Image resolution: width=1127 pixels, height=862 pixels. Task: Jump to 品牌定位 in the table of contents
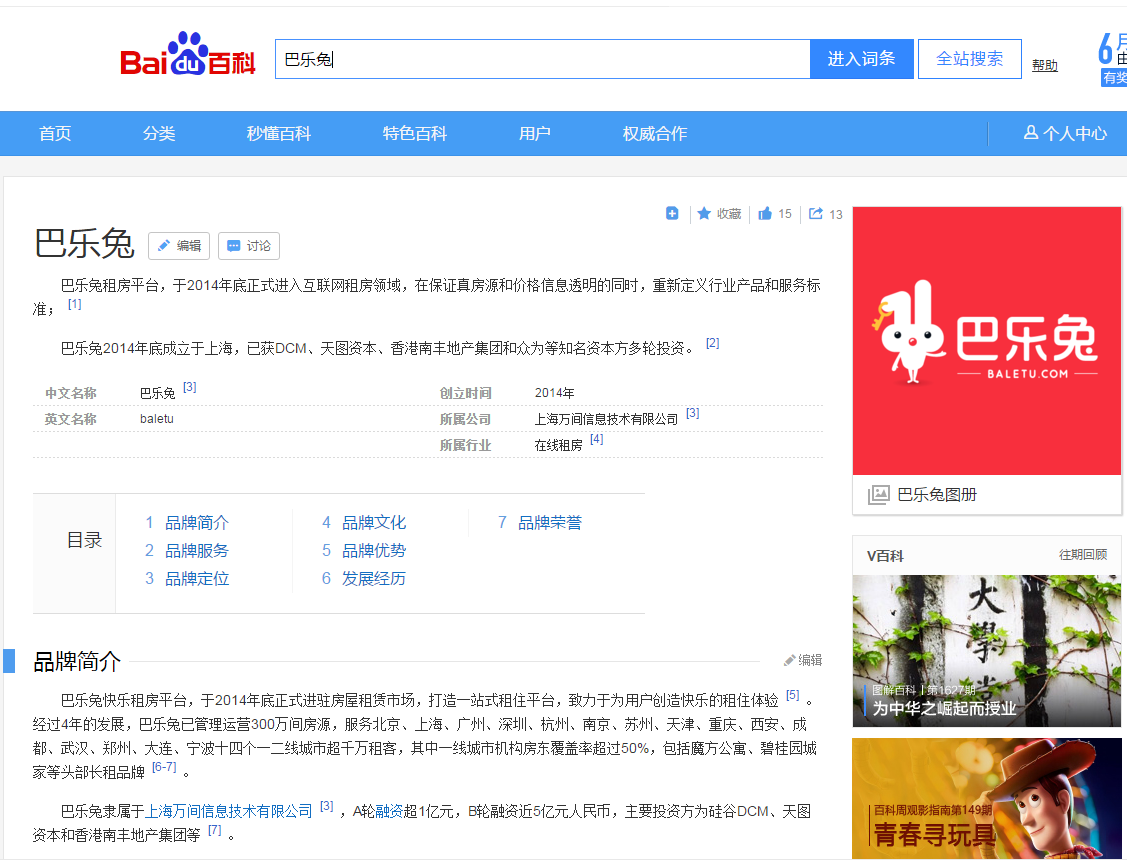click(197, 579)
